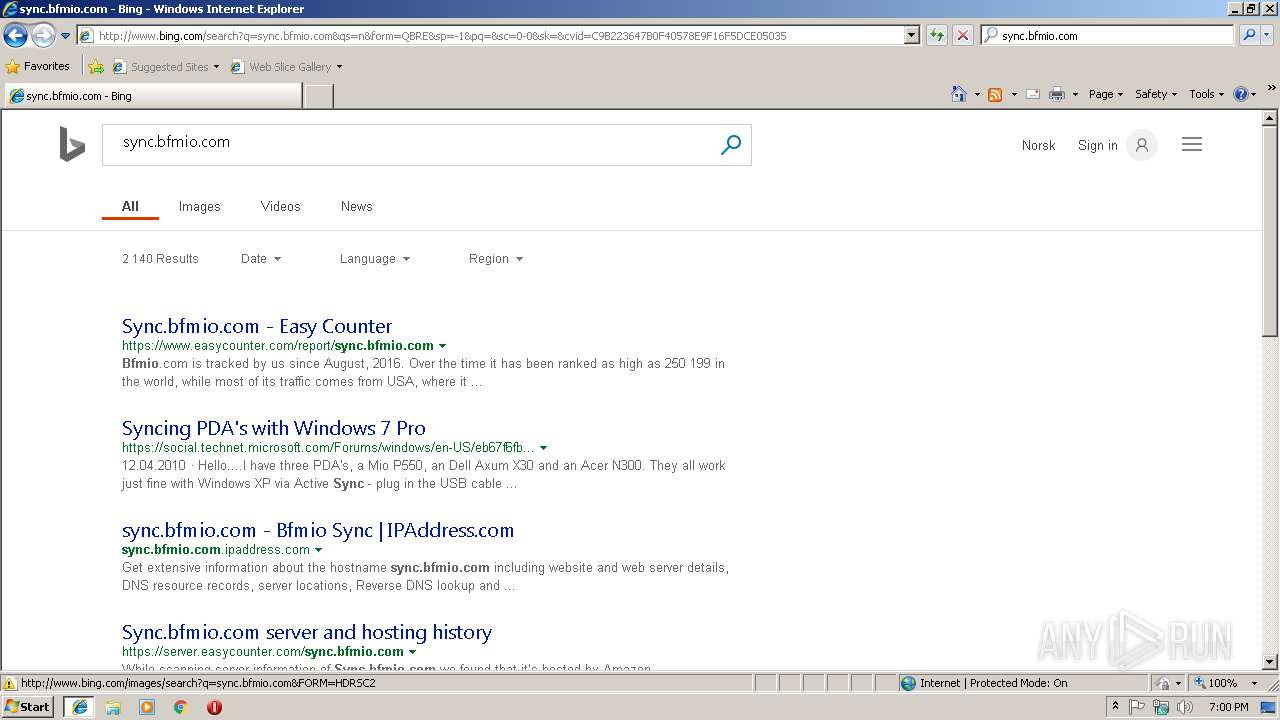Screen dimensions: 1280x720
Task: Open the search provider dropdown arrow
Action: click(x=1266, y=35)
